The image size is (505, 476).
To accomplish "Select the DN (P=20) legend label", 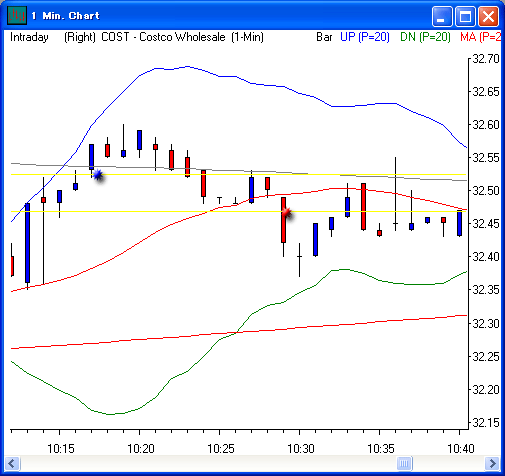I will [x=425, y=37].
